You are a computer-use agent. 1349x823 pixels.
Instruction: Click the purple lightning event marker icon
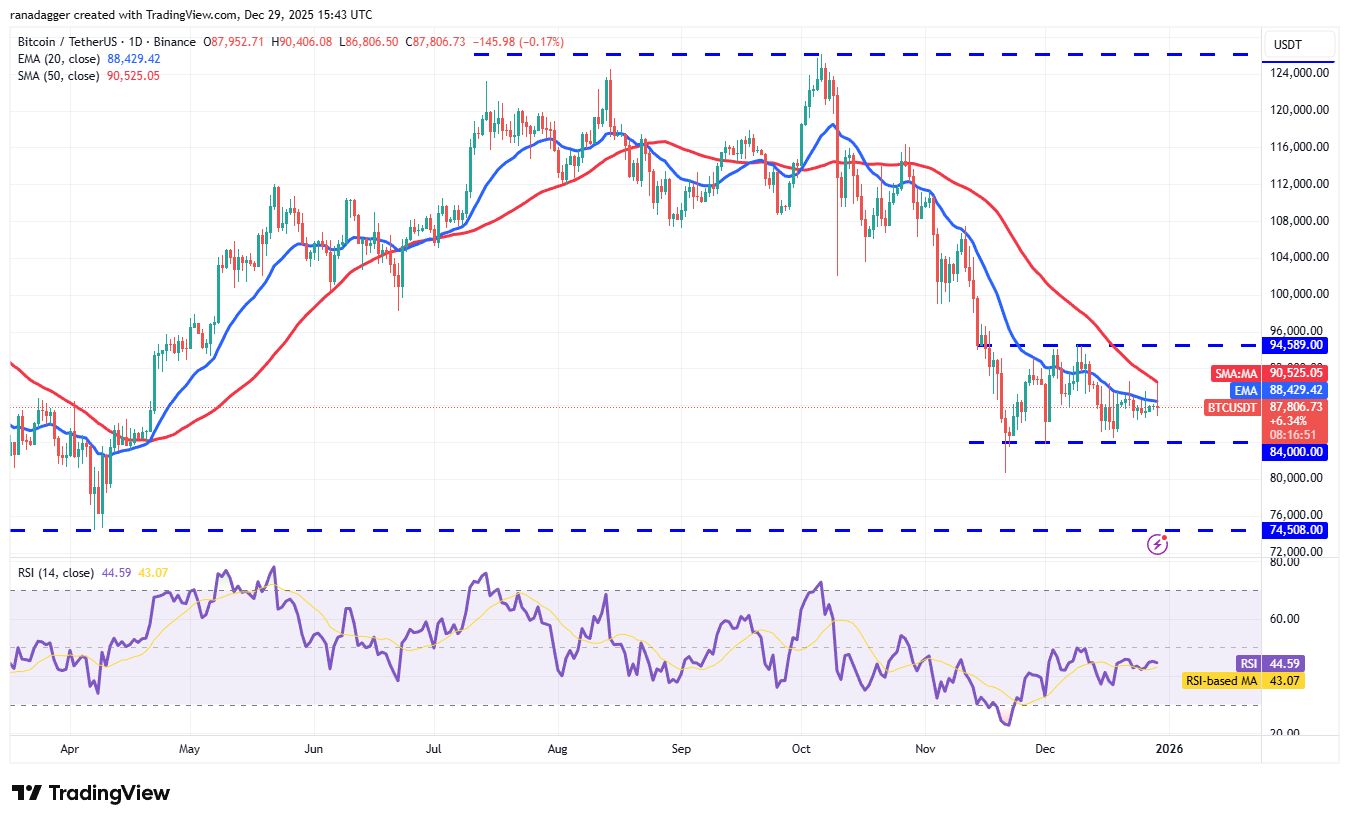pos(1158,544)
